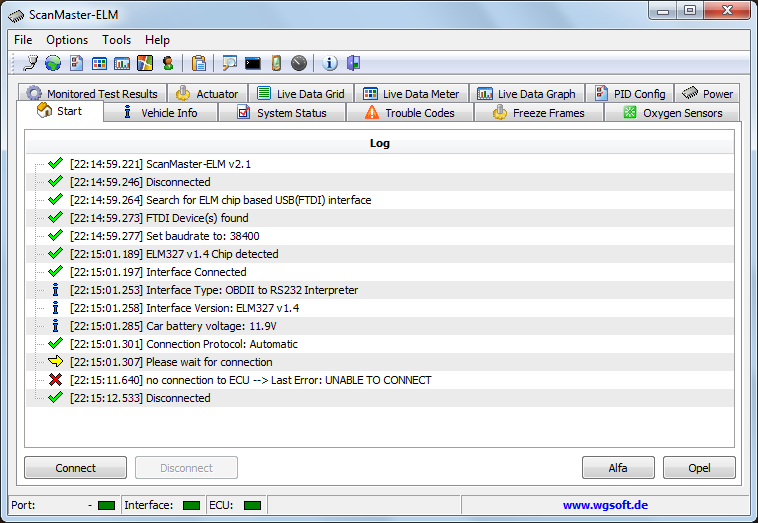The width and height of the screenshot is (758, 523).
Task: Open the System Status tab
Action: (282, 113)
